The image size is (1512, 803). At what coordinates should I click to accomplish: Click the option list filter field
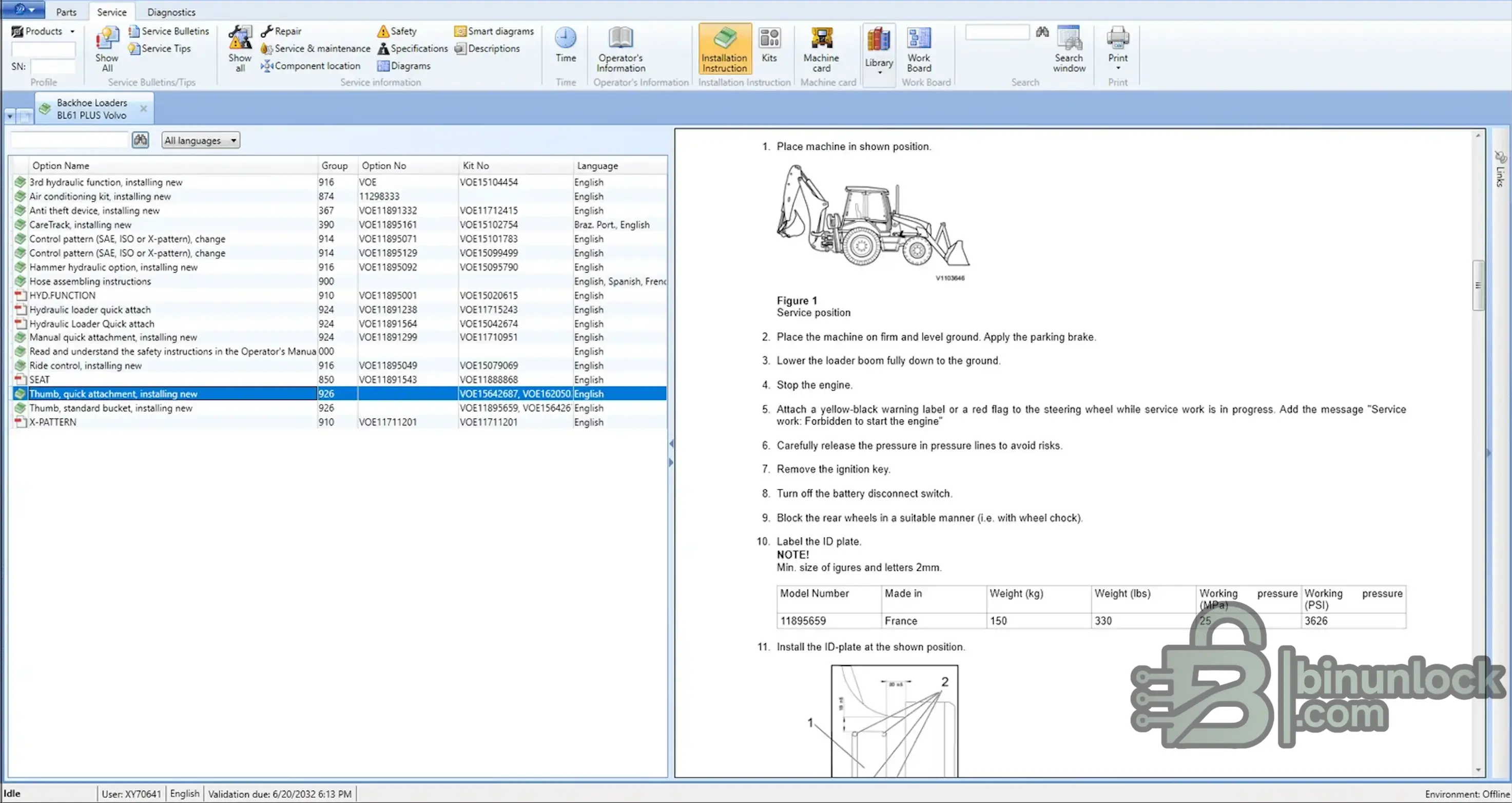point(69,140)
